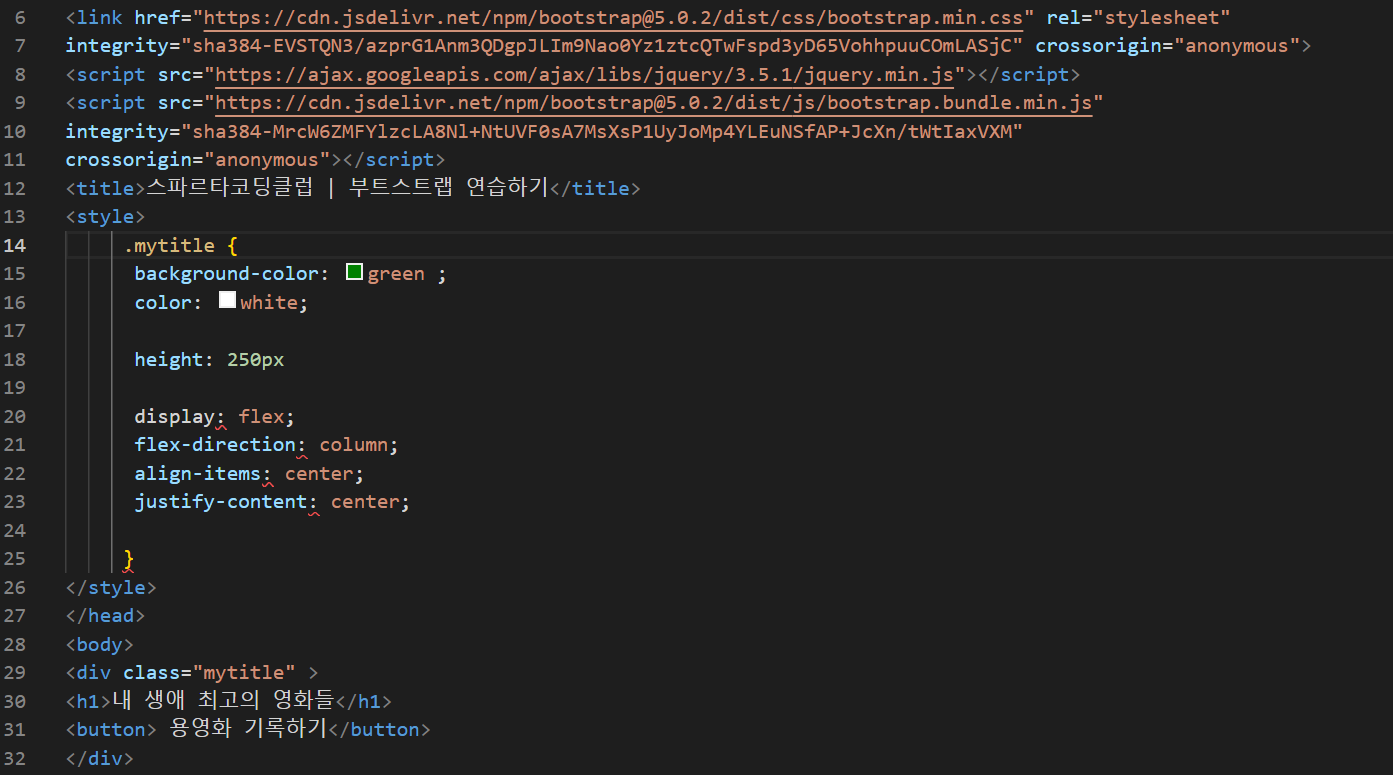Screen dimensions: 1393x775
Task: Click the closing brace on line 25
Action: [129, 558]
